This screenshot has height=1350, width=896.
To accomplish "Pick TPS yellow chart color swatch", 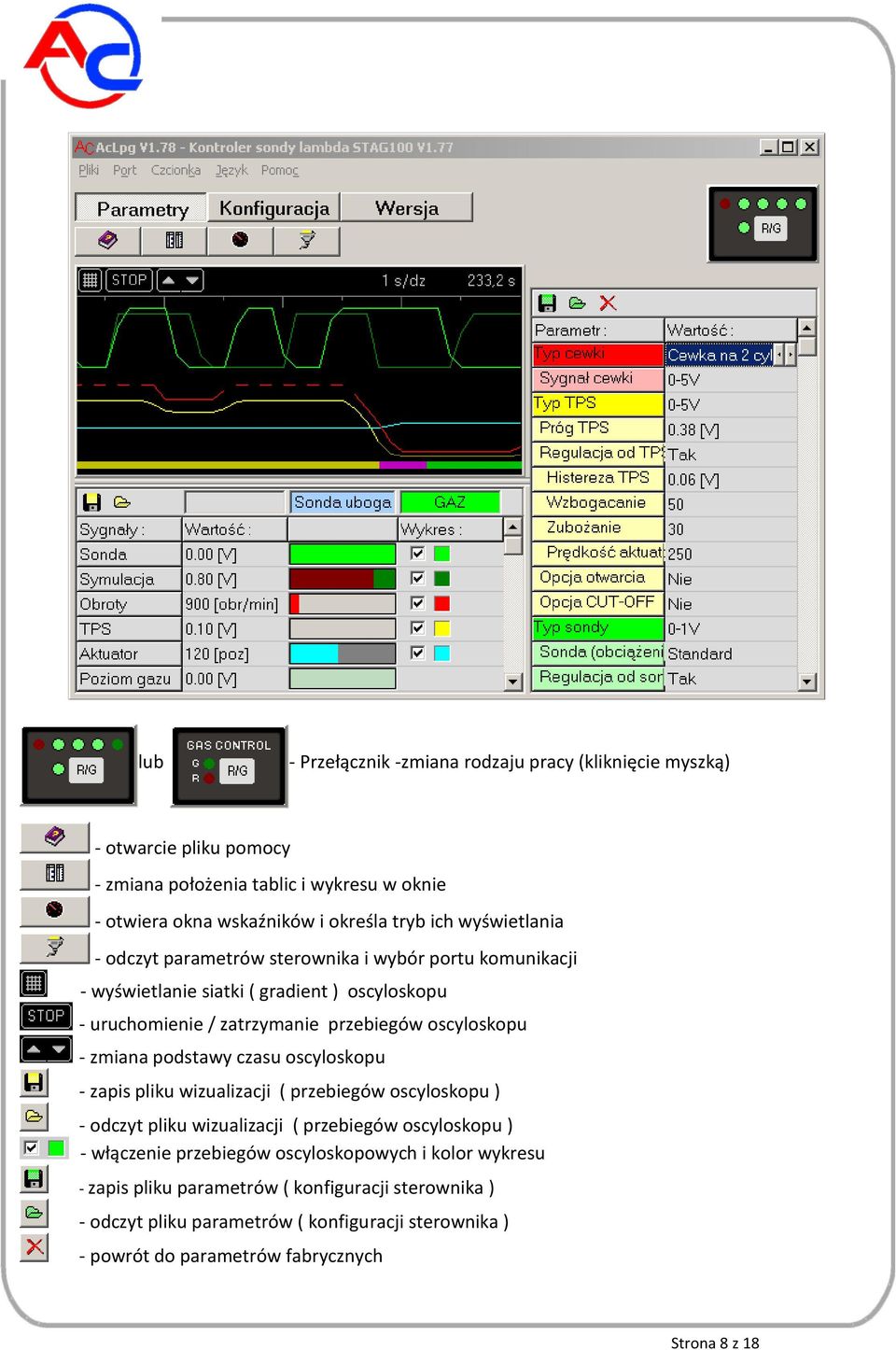I will click(441, 628).
